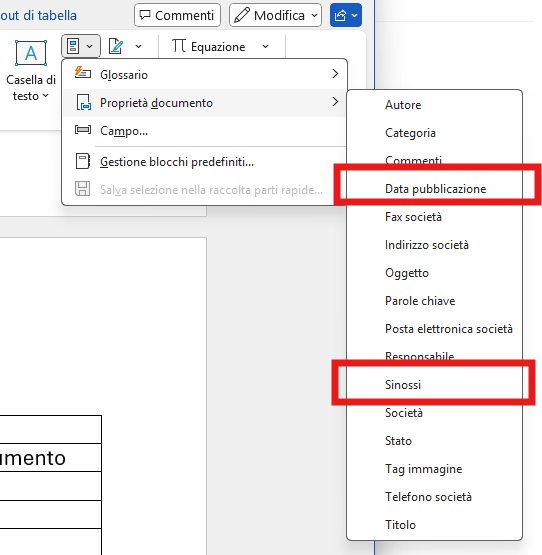Insert Posta elettronica società property
Screen dimensions: 542x555
coord(434,328)
